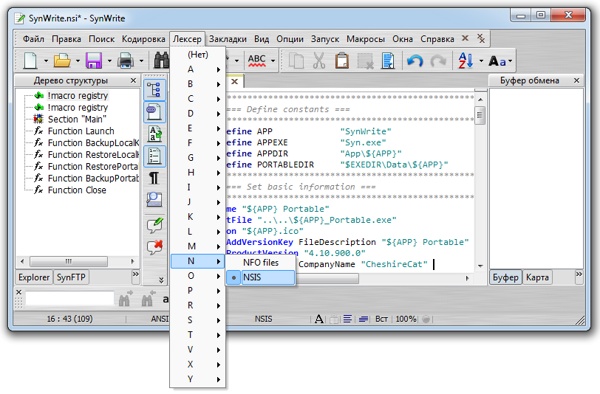The width and height of the screenshot is (600, 394).
Task: Select Function Launch in structure tree
Action: [x=81, y=131]
